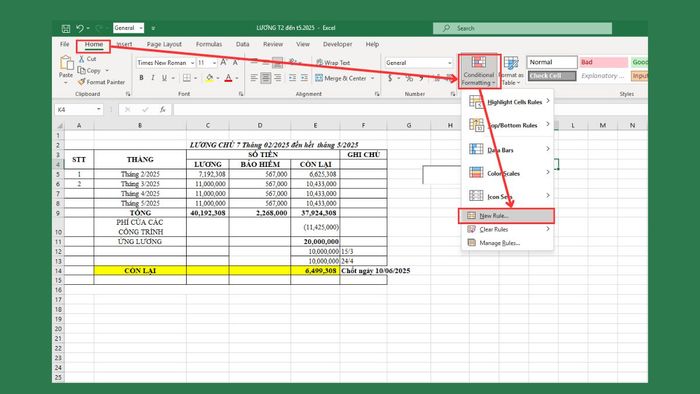The image size is (700, 394).
Task: Open Data Bars submenu
Action: pos(508,150)
